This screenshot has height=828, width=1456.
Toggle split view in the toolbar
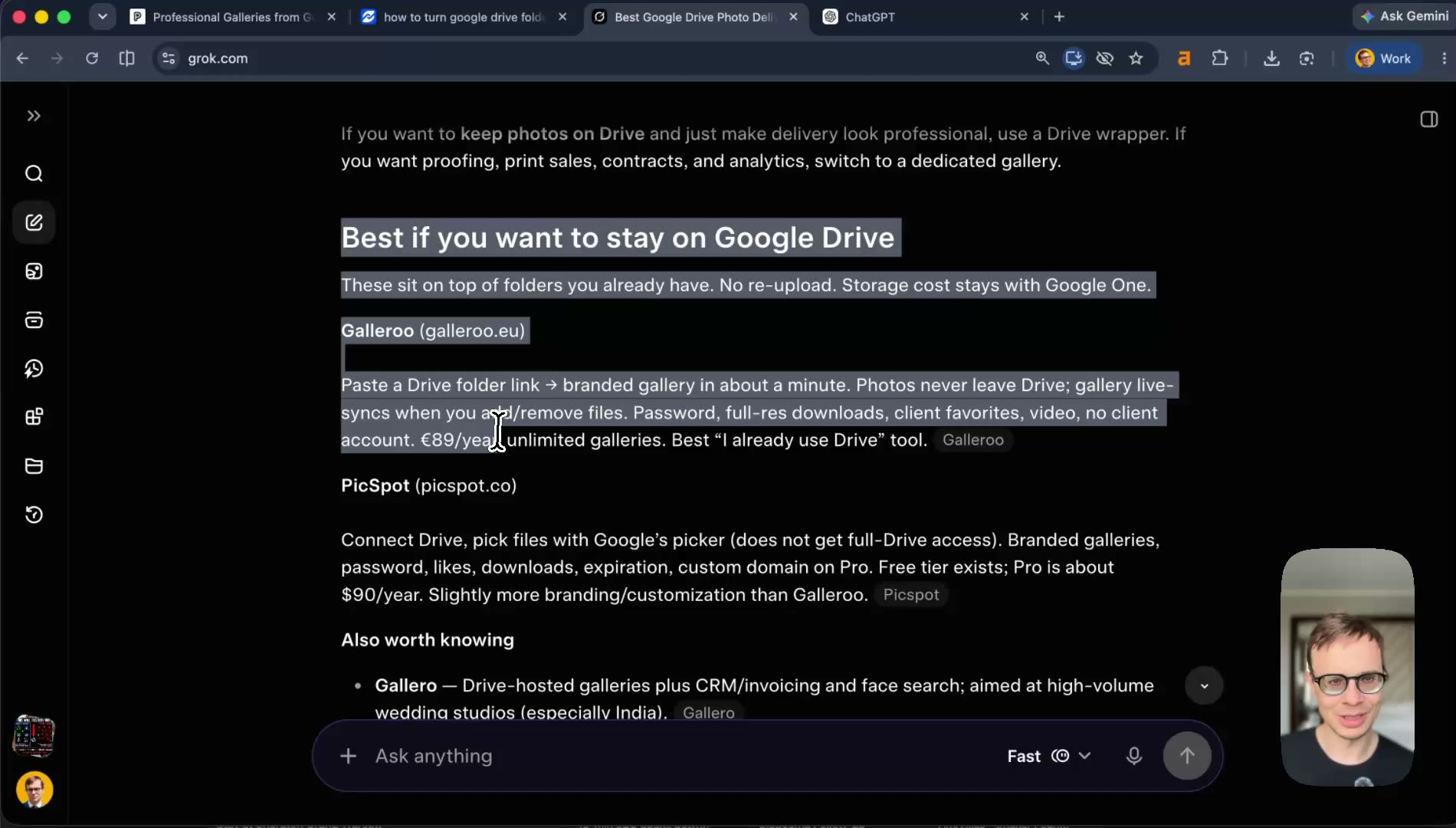(127, 58)
